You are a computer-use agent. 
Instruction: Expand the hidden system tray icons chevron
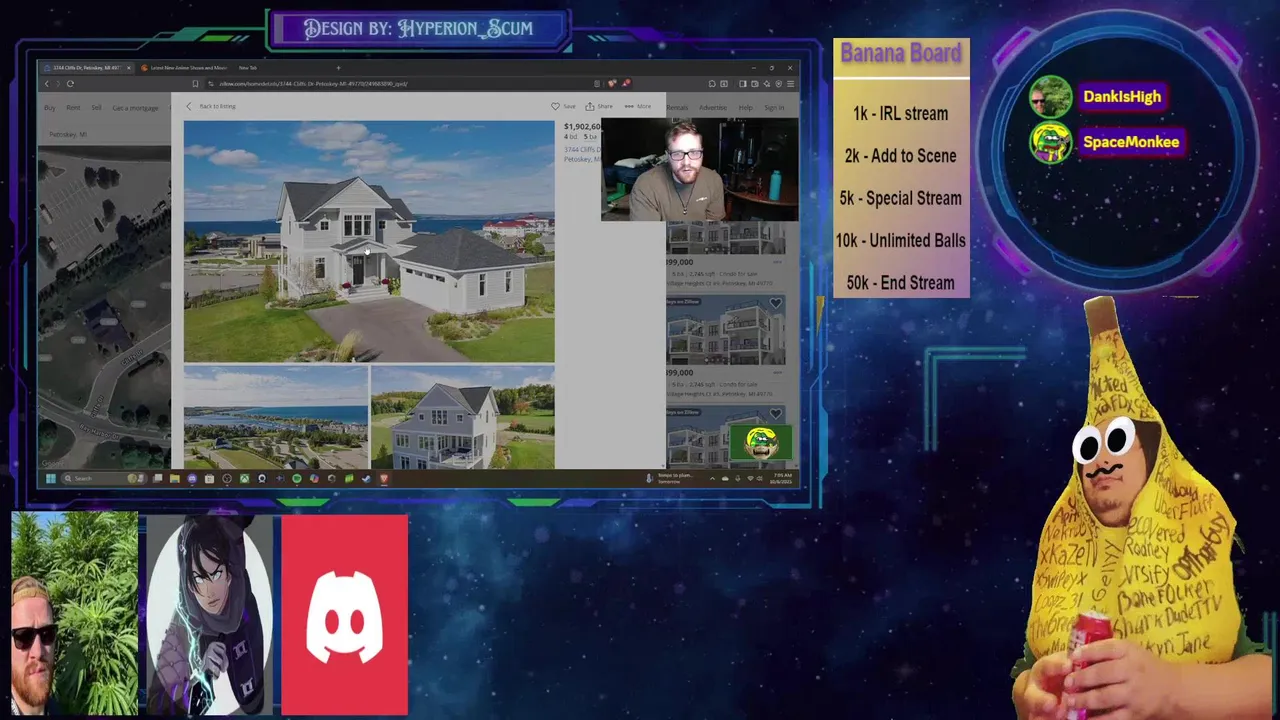tap(712, 478)
